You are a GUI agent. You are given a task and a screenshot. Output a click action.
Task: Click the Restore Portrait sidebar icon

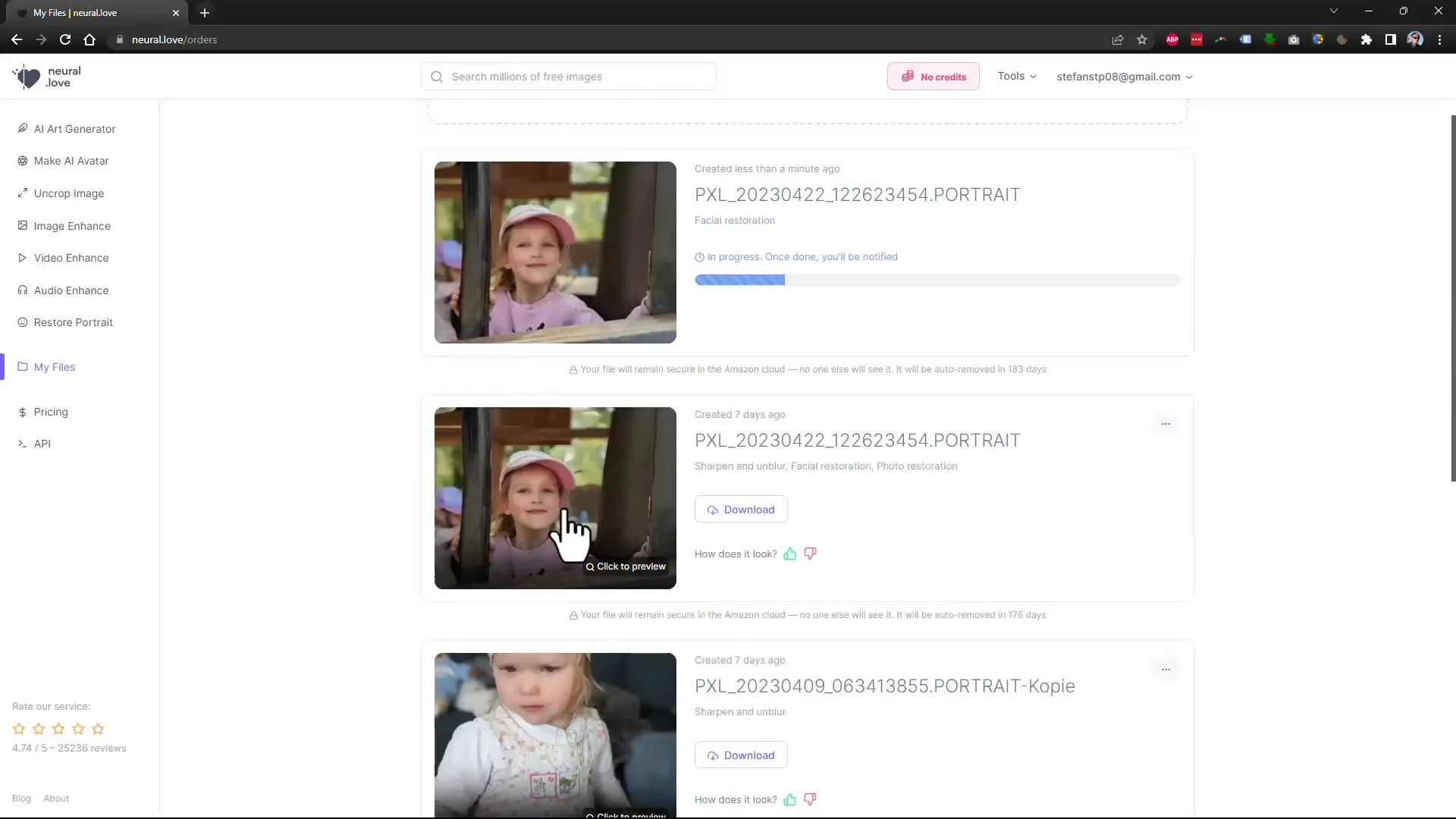(x=21, y=322)
